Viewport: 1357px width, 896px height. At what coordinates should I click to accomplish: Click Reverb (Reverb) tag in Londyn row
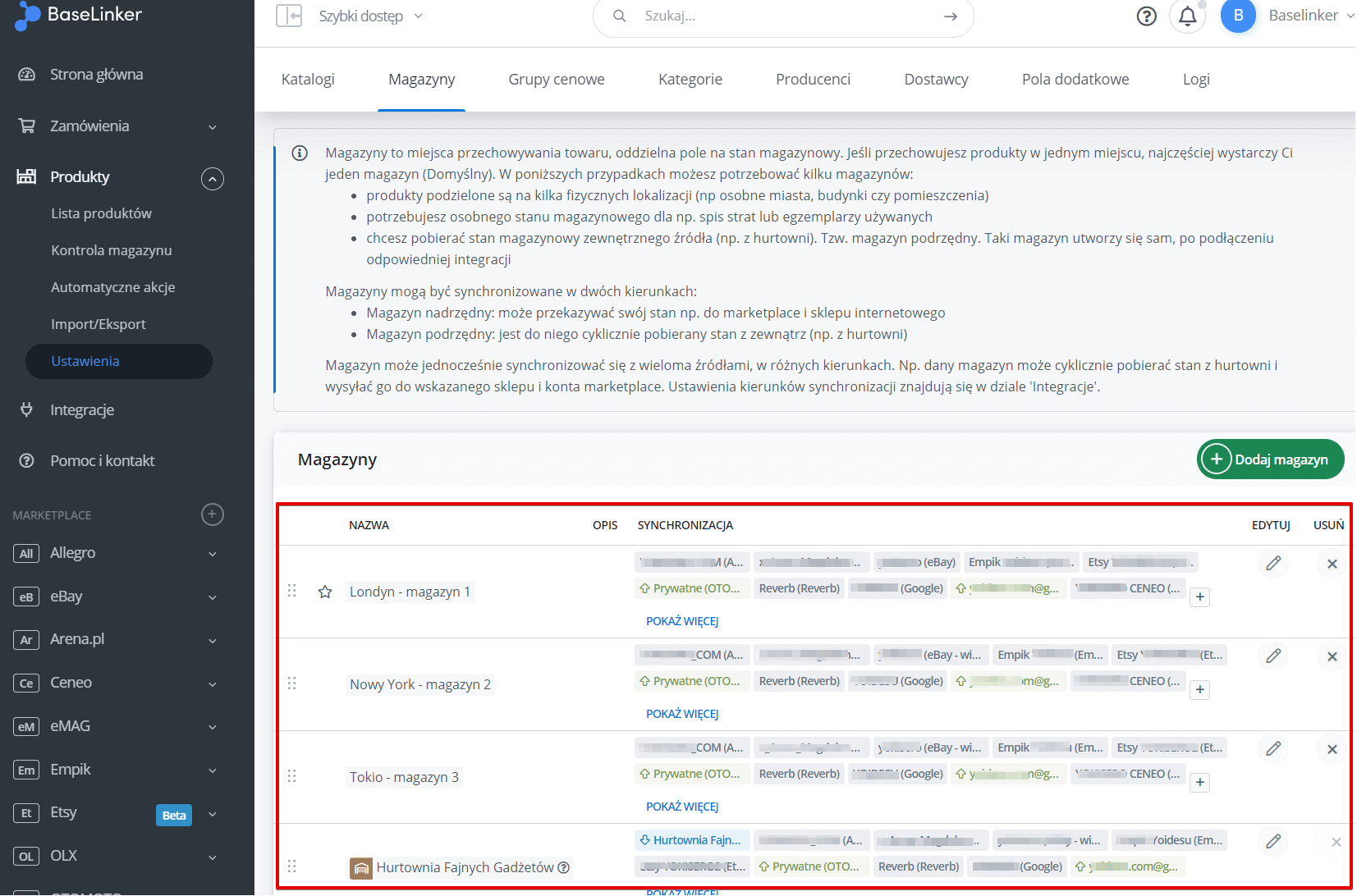[800, 588]
